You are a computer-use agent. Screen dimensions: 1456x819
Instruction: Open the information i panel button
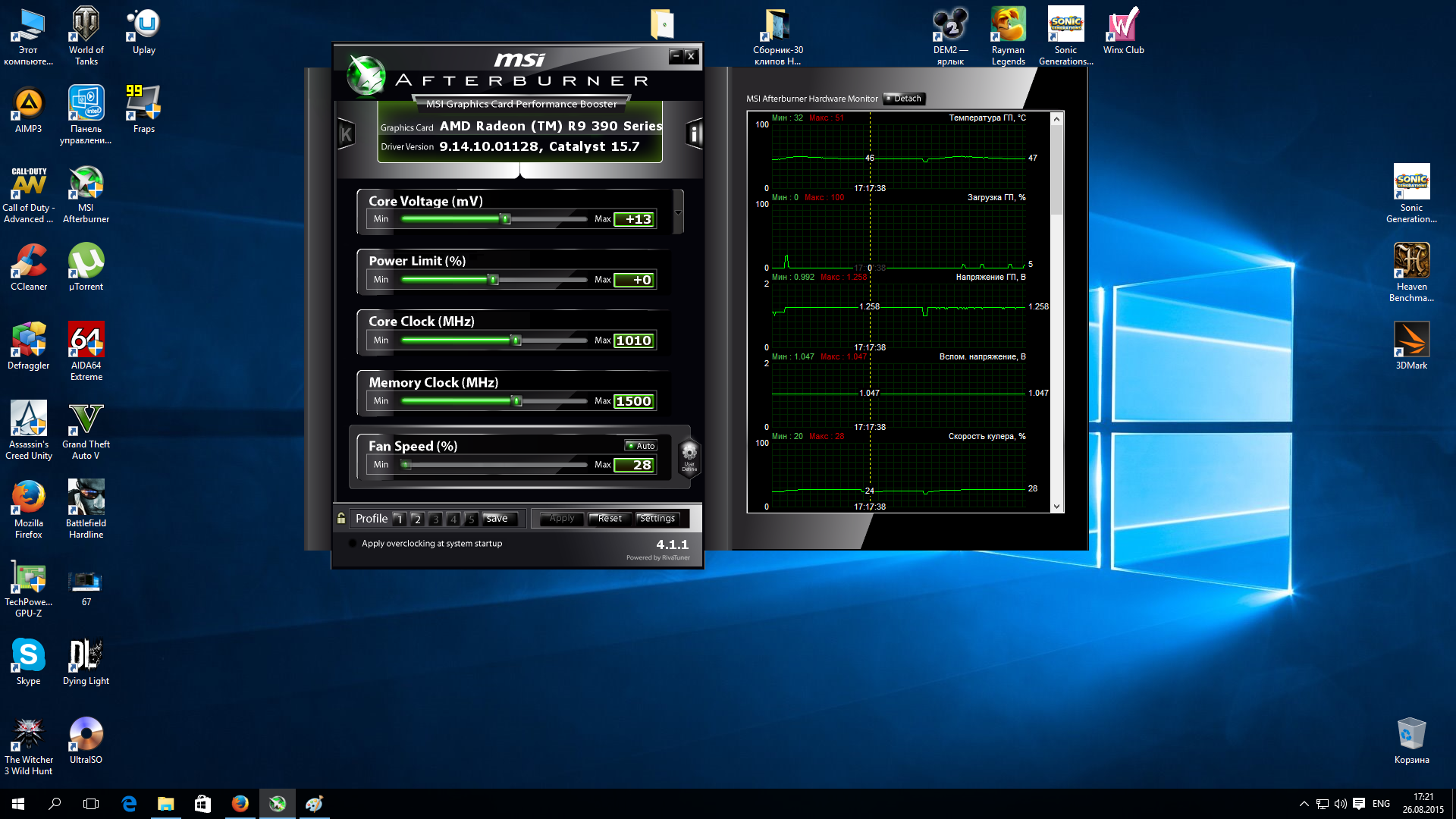[x=694, y=134]
